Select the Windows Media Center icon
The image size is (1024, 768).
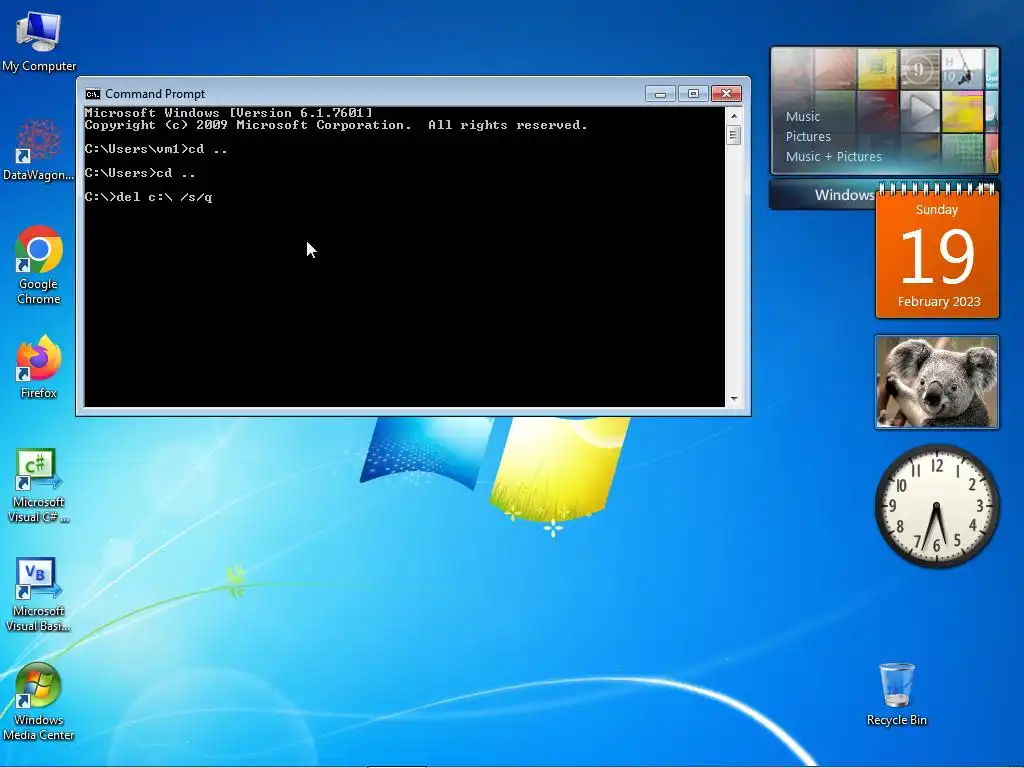point(39,702)
